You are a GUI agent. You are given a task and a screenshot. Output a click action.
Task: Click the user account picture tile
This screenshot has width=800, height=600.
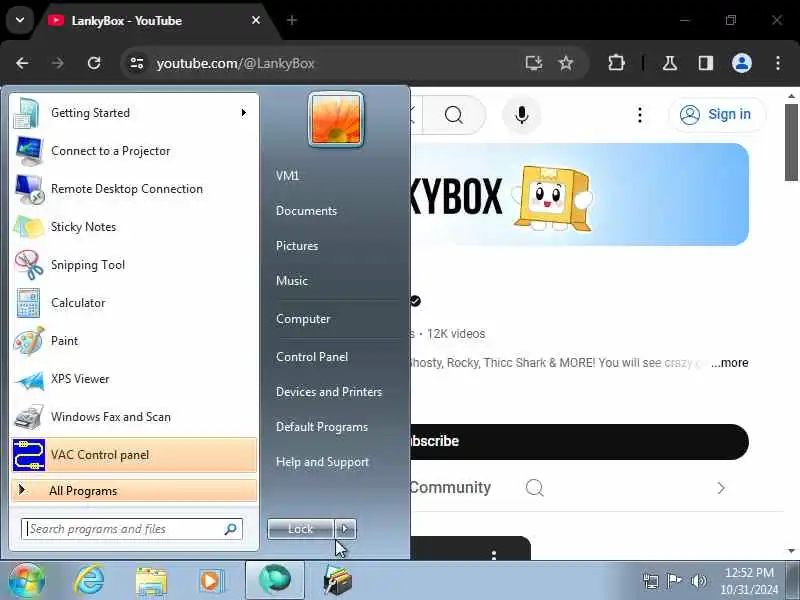[x=336, y=119]
